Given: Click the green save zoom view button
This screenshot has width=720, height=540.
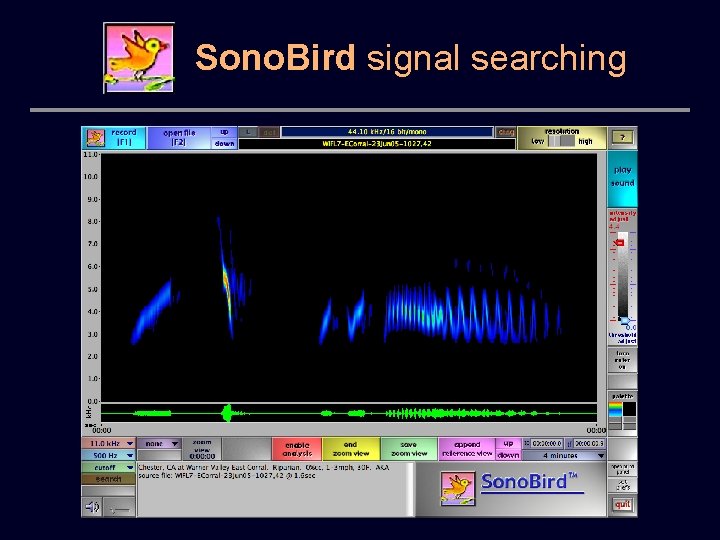Looking at the screenshot, I should coord(409,449).
